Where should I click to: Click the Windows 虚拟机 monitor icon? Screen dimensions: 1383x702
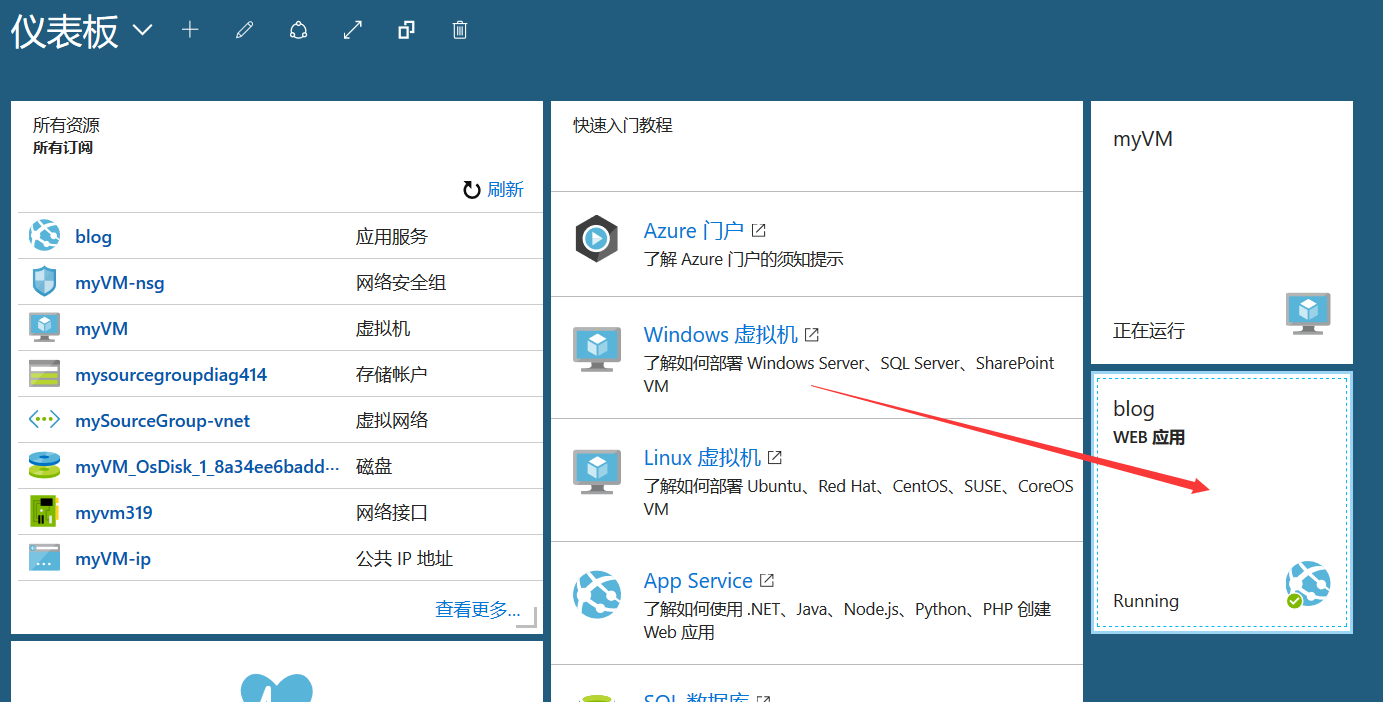click(x=597, y=348)
